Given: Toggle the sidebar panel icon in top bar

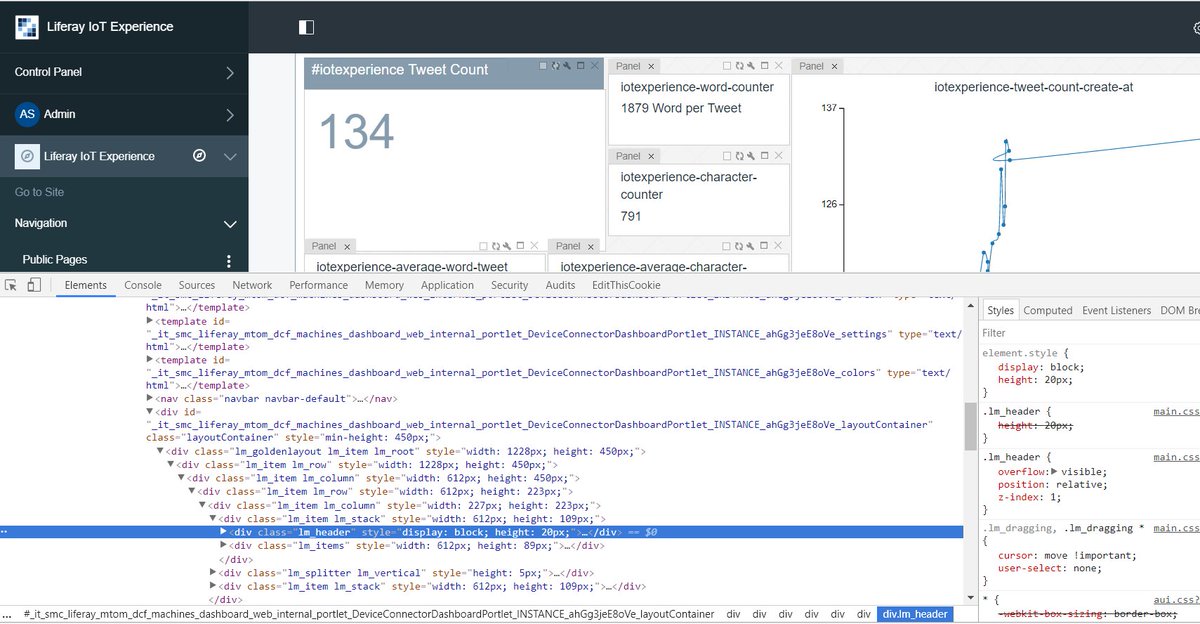Looking at the screenshot, I should pos(307,27).
